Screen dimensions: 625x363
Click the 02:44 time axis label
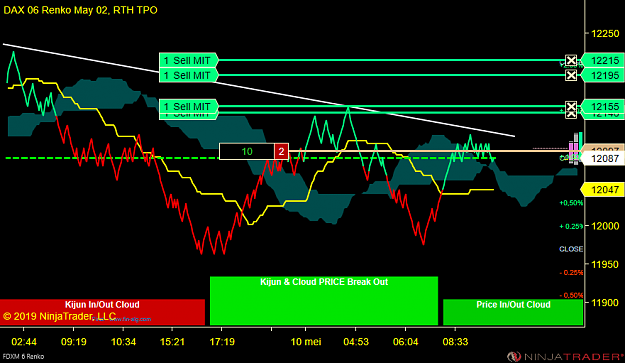pyautogui.click(x=24, y=342)
